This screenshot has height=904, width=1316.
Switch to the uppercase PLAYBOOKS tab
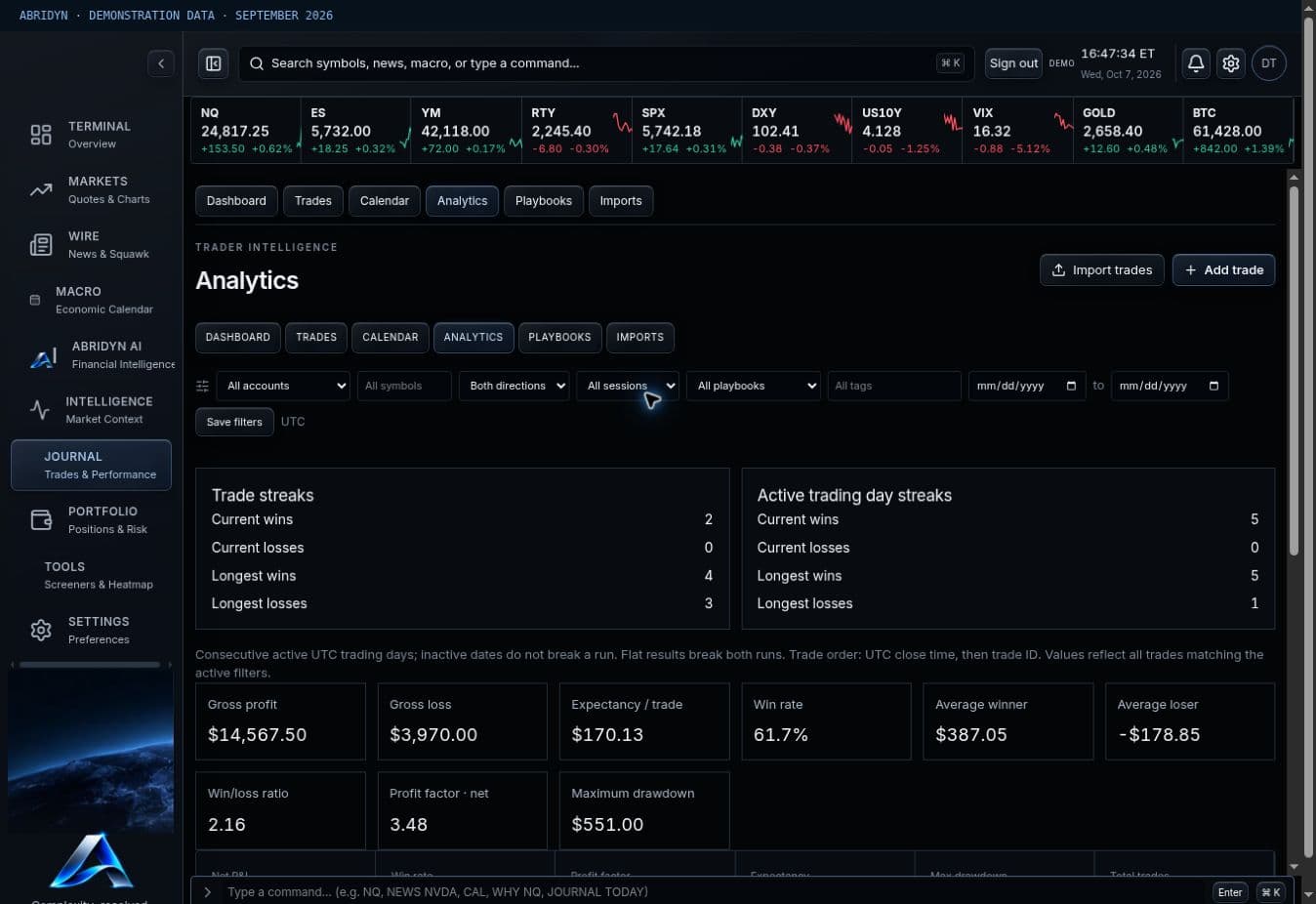(559, 338)
